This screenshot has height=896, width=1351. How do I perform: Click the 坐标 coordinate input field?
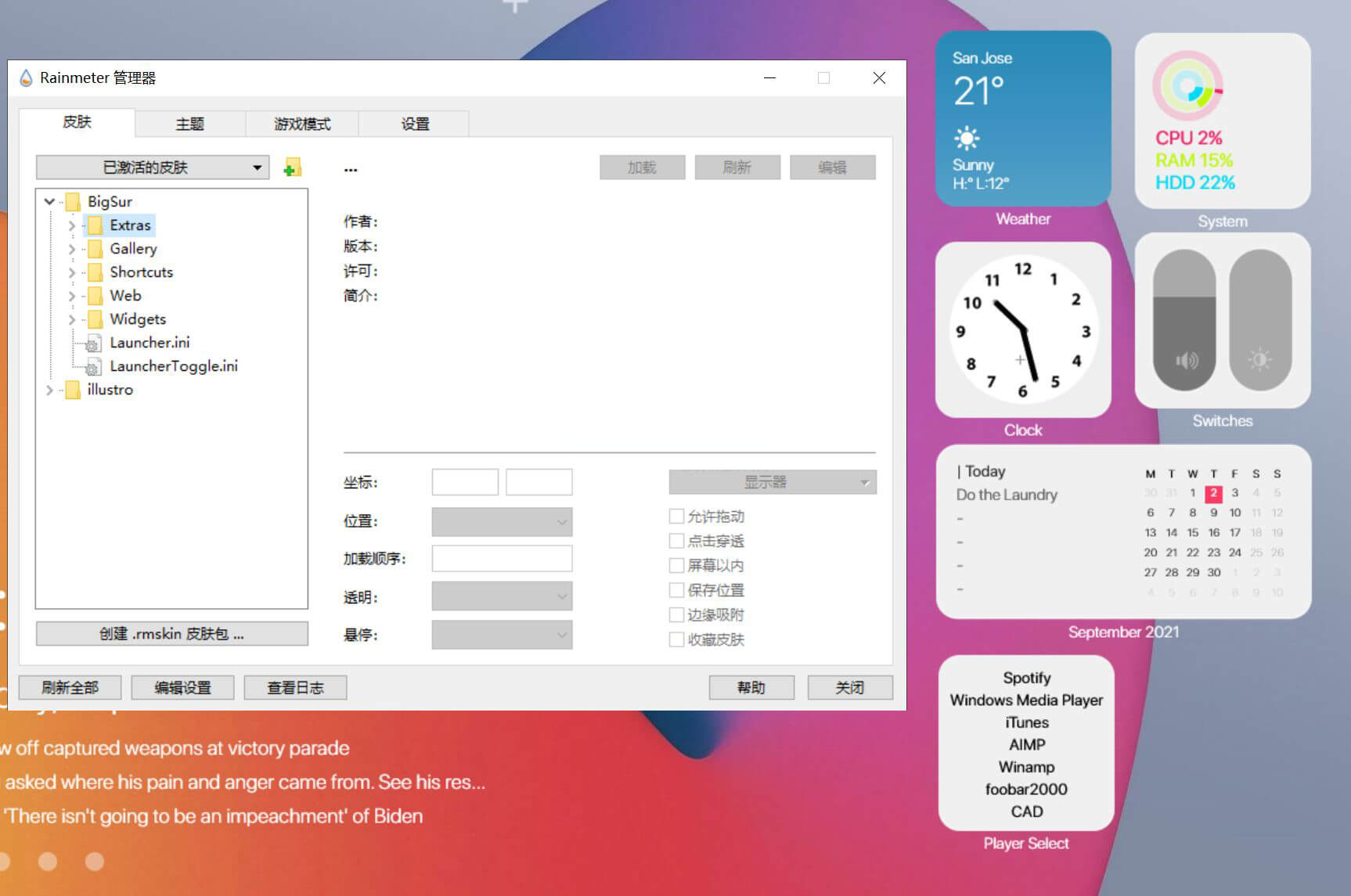[x=465, y=481]
